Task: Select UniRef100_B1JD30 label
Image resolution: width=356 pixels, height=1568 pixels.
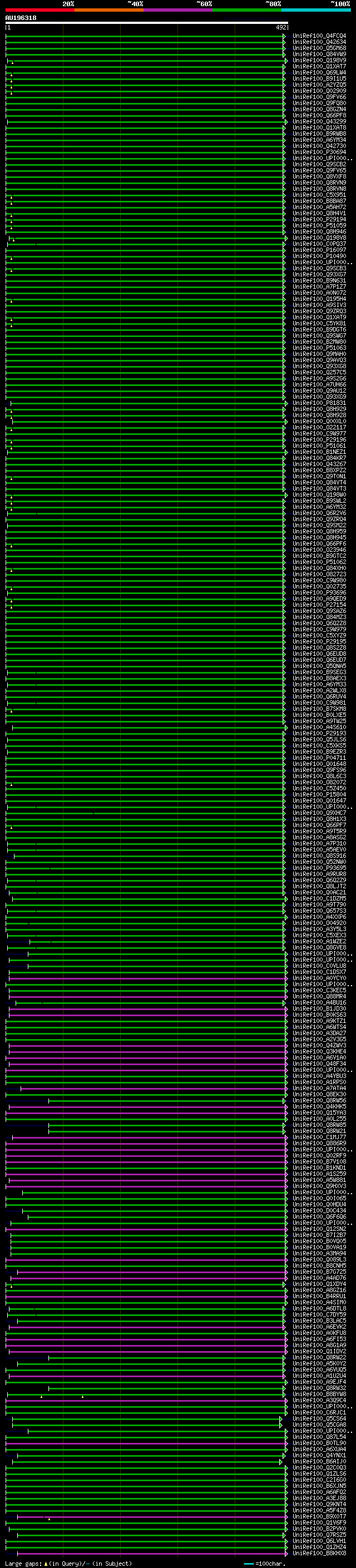Action: (319, 1008)
